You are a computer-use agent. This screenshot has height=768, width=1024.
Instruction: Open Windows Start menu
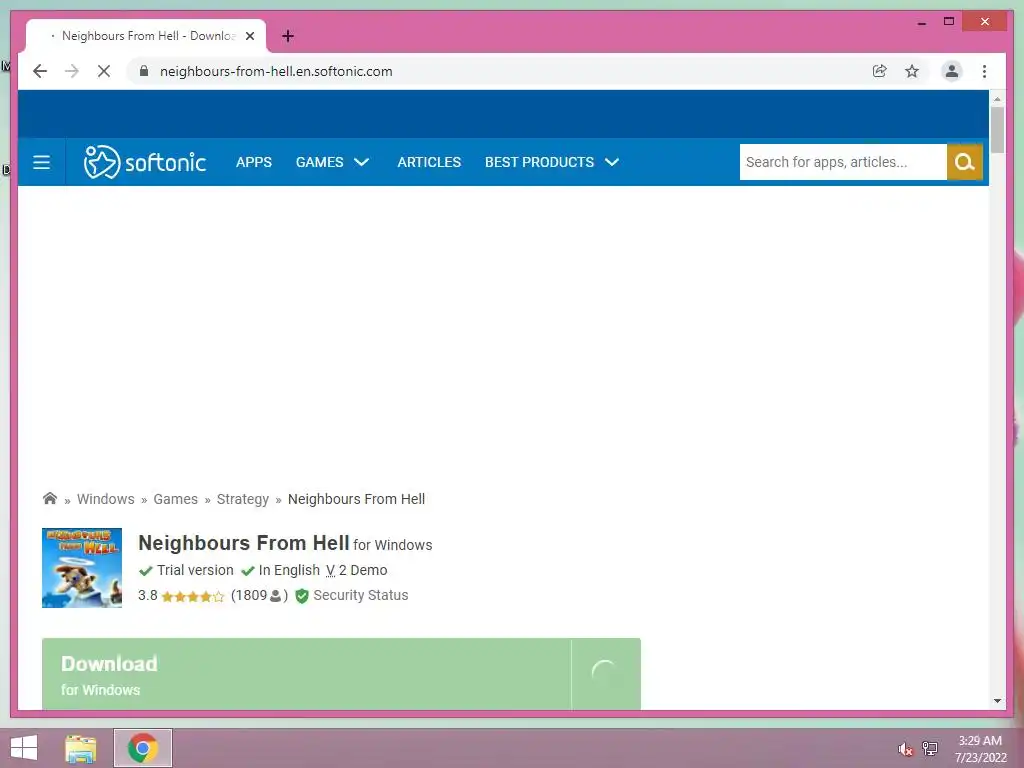tap(24, 748)
